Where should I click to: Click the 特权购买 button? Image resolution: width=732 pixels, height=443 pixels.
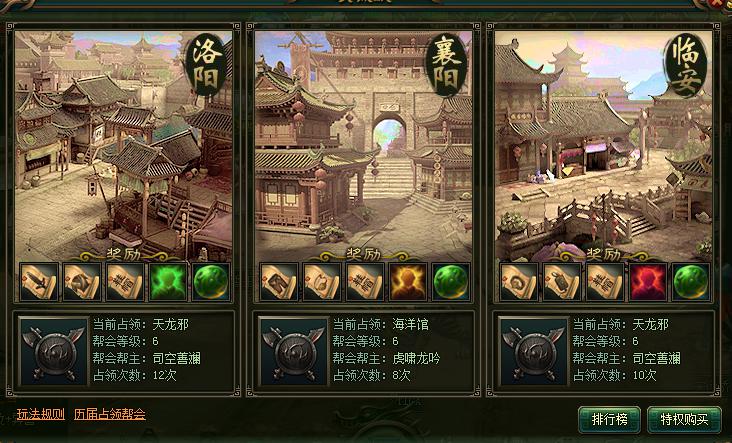click(x=684, y=419)
